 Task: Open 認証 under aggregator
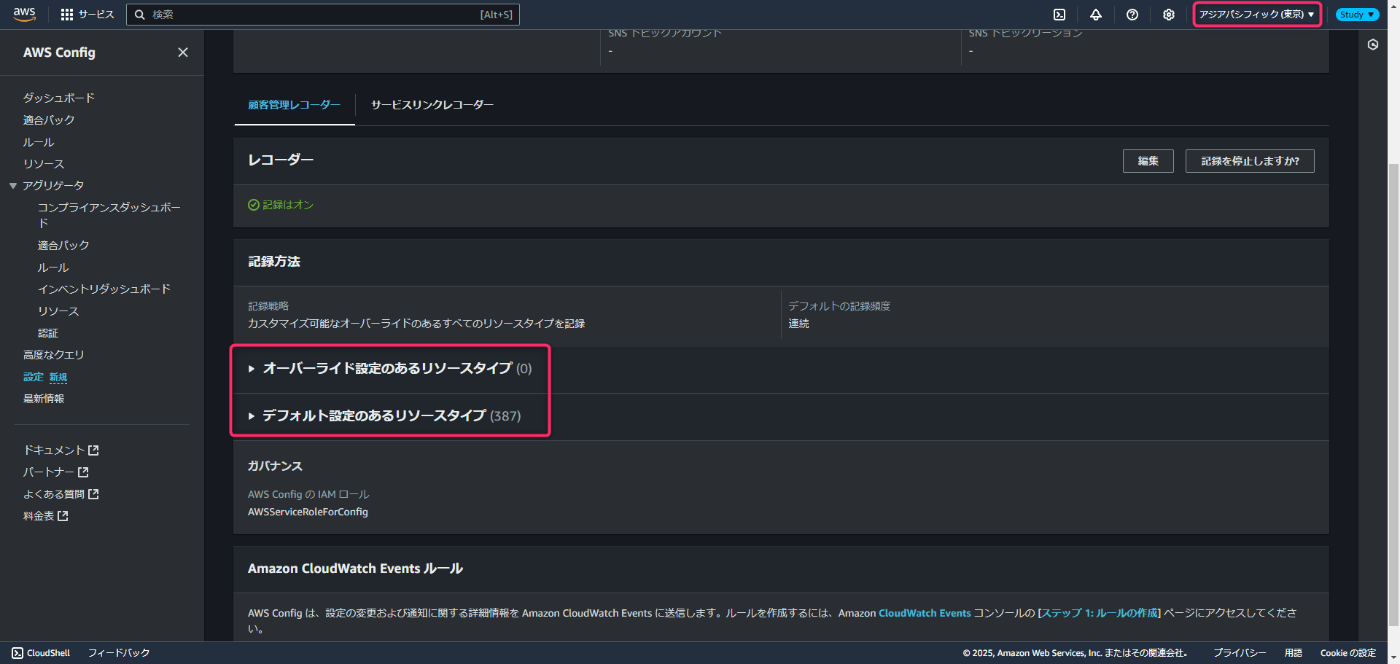(x=48, y=333)
